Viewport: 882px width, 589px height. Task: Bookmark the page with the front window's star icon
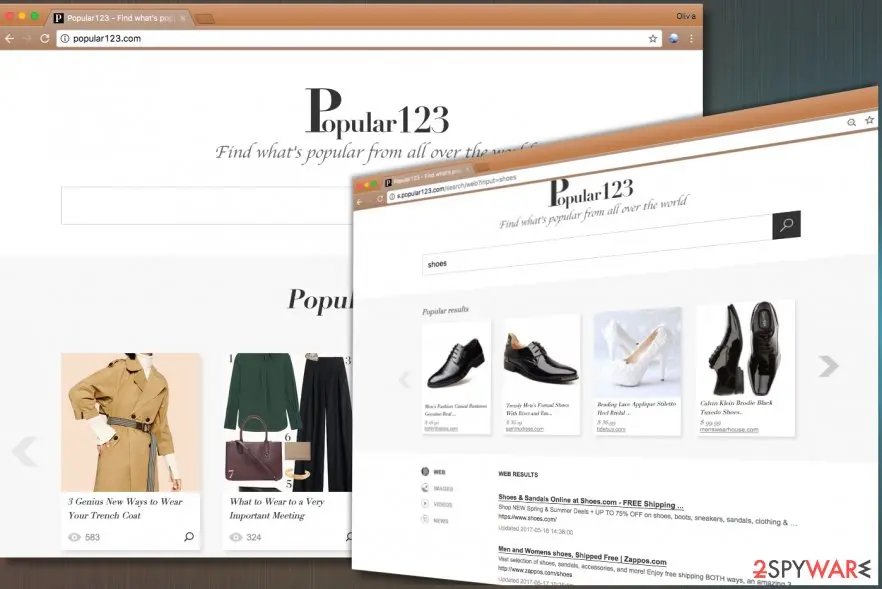pos(870,119)
